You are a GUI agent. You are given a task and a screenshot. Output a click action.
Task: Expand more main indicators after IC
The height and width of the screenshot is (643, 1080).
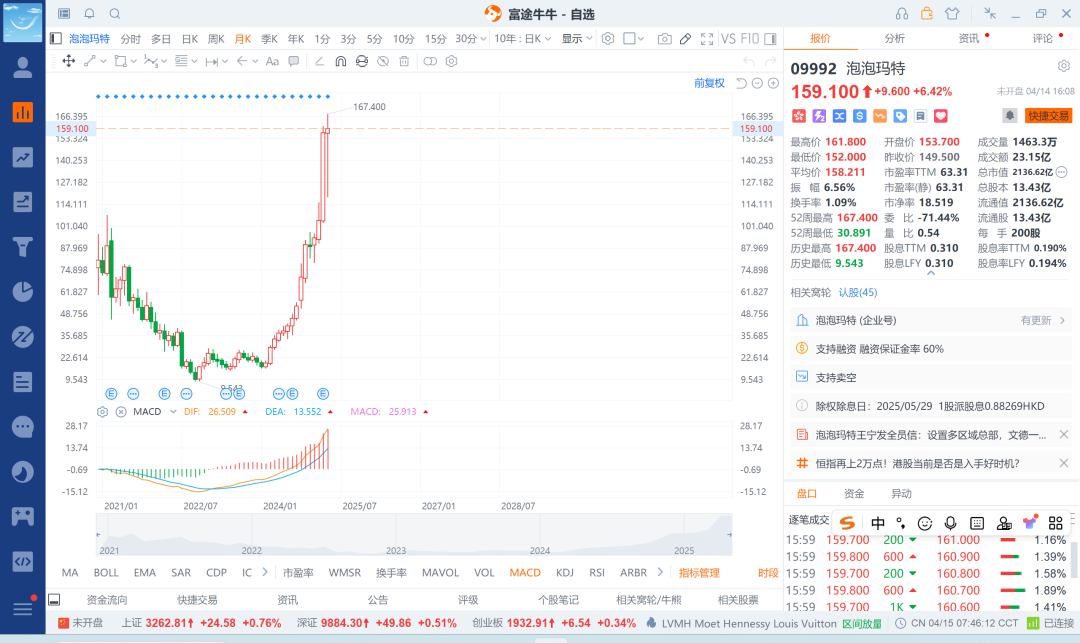click(x=264, y=572)
